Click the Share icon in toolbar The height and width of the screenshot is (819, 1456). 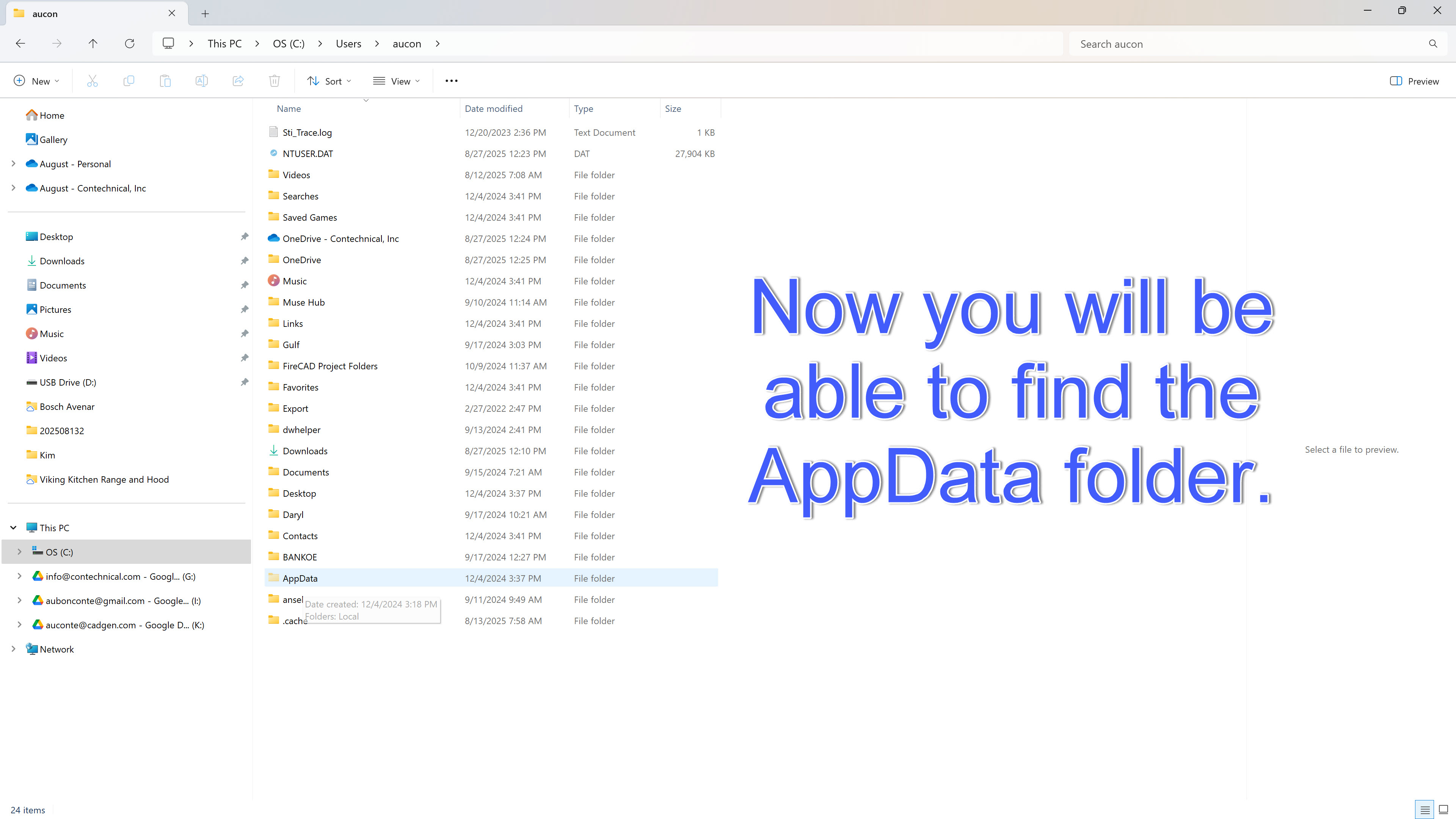click(x=238, y=81)
